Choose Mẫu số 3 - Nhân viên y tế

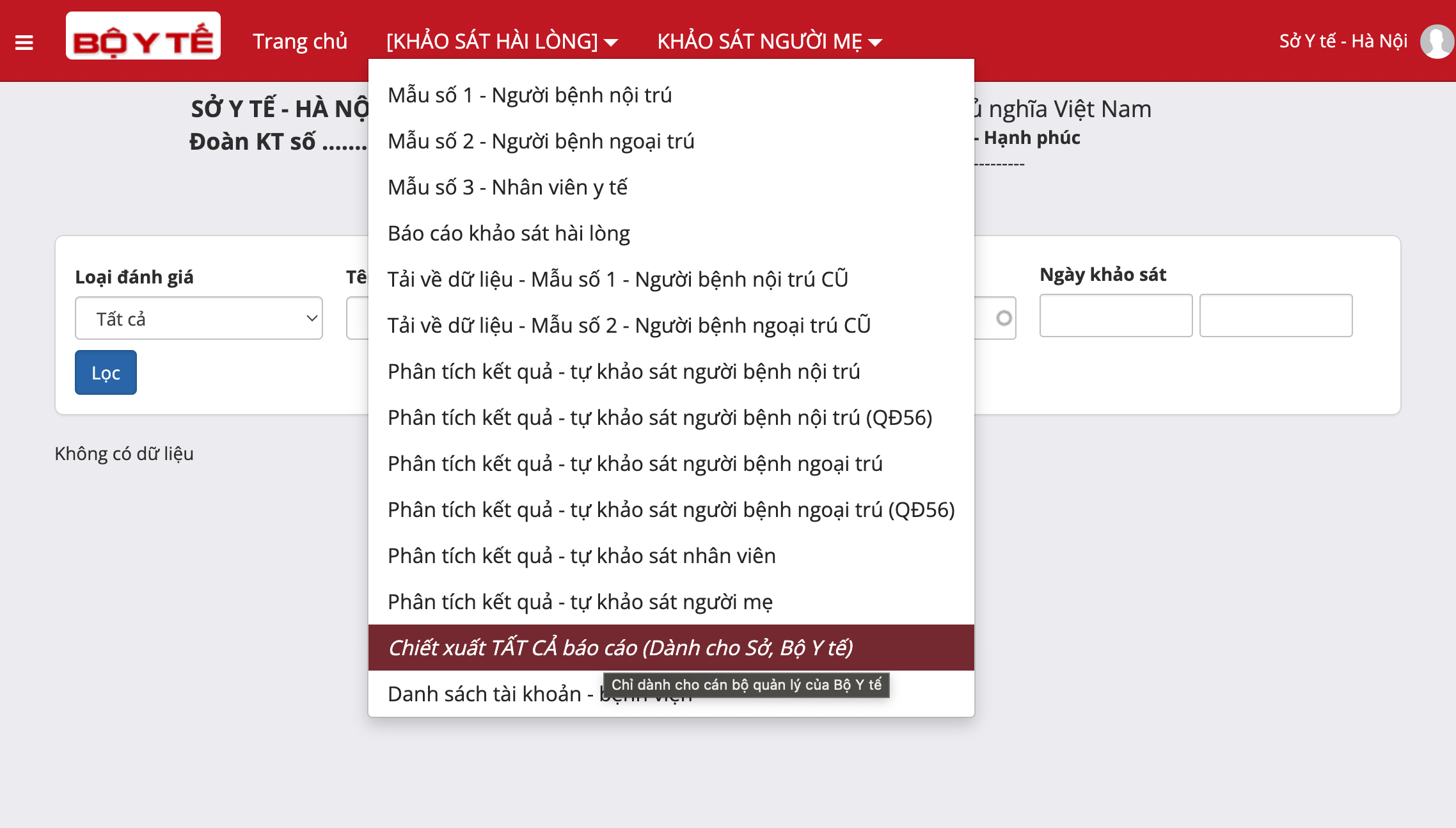507,187
